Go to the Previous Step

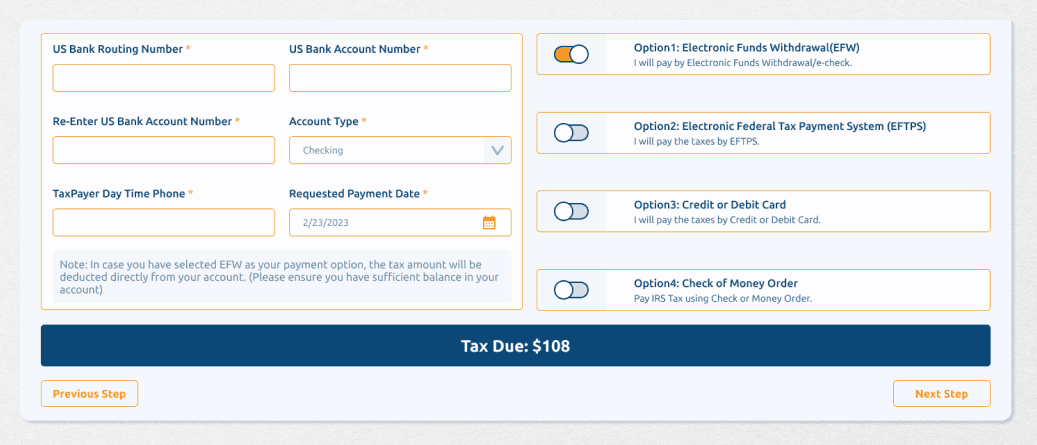coord(89,394)
